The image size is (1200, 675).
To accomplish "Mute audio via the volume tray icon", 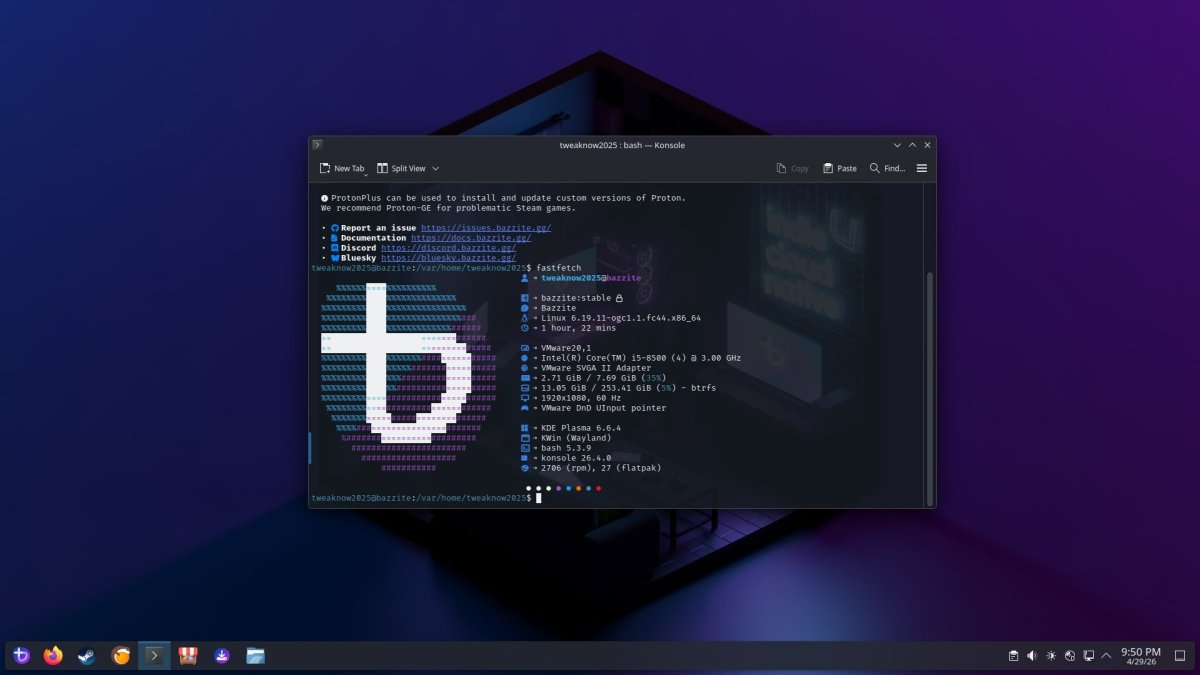I will coord(1032,656).
